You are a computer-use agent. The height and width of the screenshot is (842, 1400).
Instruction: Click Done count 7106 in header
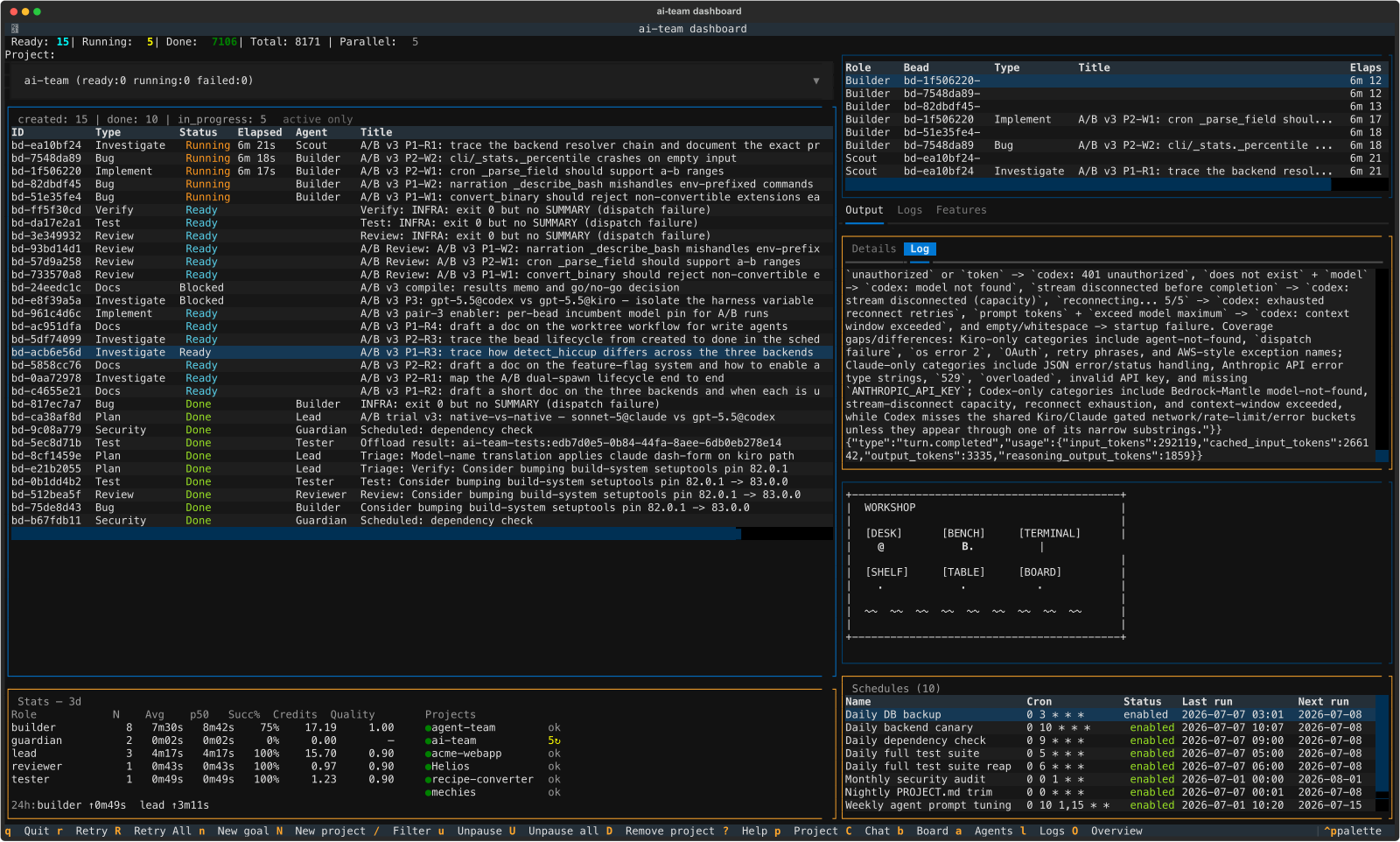(224, 42)
